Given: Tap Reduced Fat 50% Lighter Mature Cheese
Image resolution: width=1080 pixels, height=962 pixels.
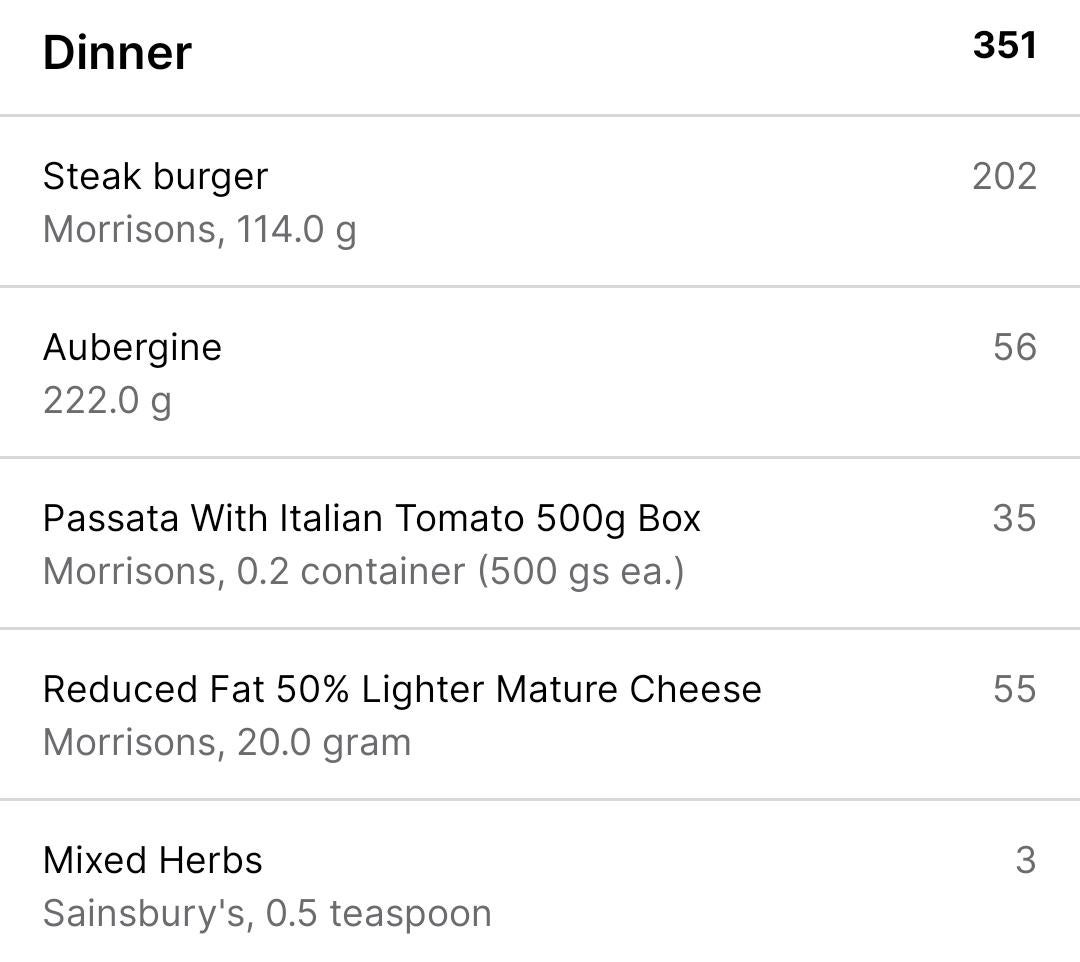Looking at the screenshot, I should (x=540, y=714).
